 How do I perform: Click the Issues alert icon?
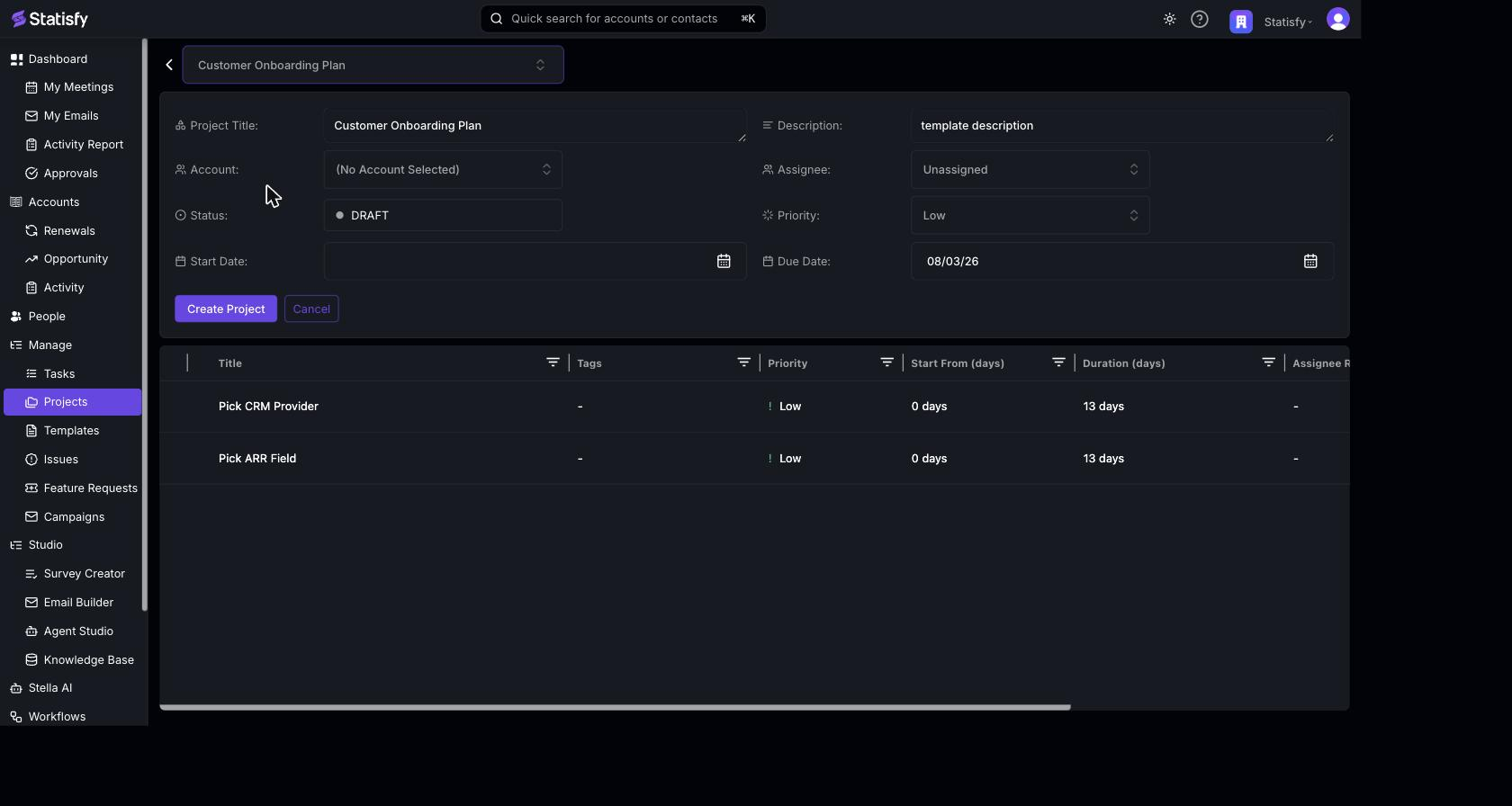click(31, 460)
